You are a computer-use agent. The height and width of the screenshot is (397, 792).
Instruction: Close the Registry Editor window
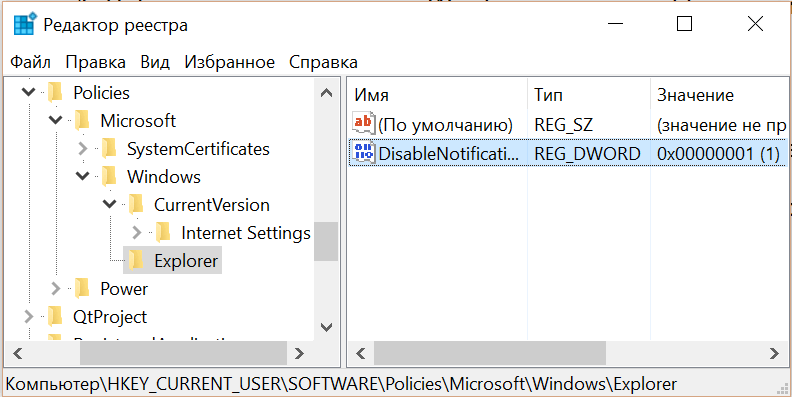(755, 24)
